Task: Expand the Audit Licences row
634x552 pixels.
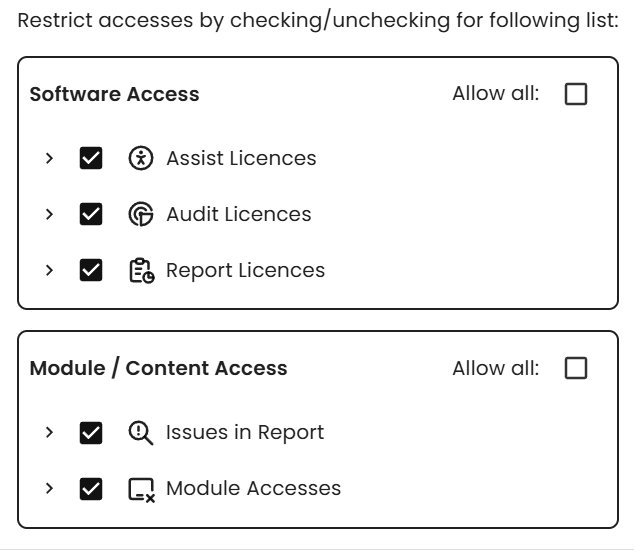Action: tap(49, 214)
